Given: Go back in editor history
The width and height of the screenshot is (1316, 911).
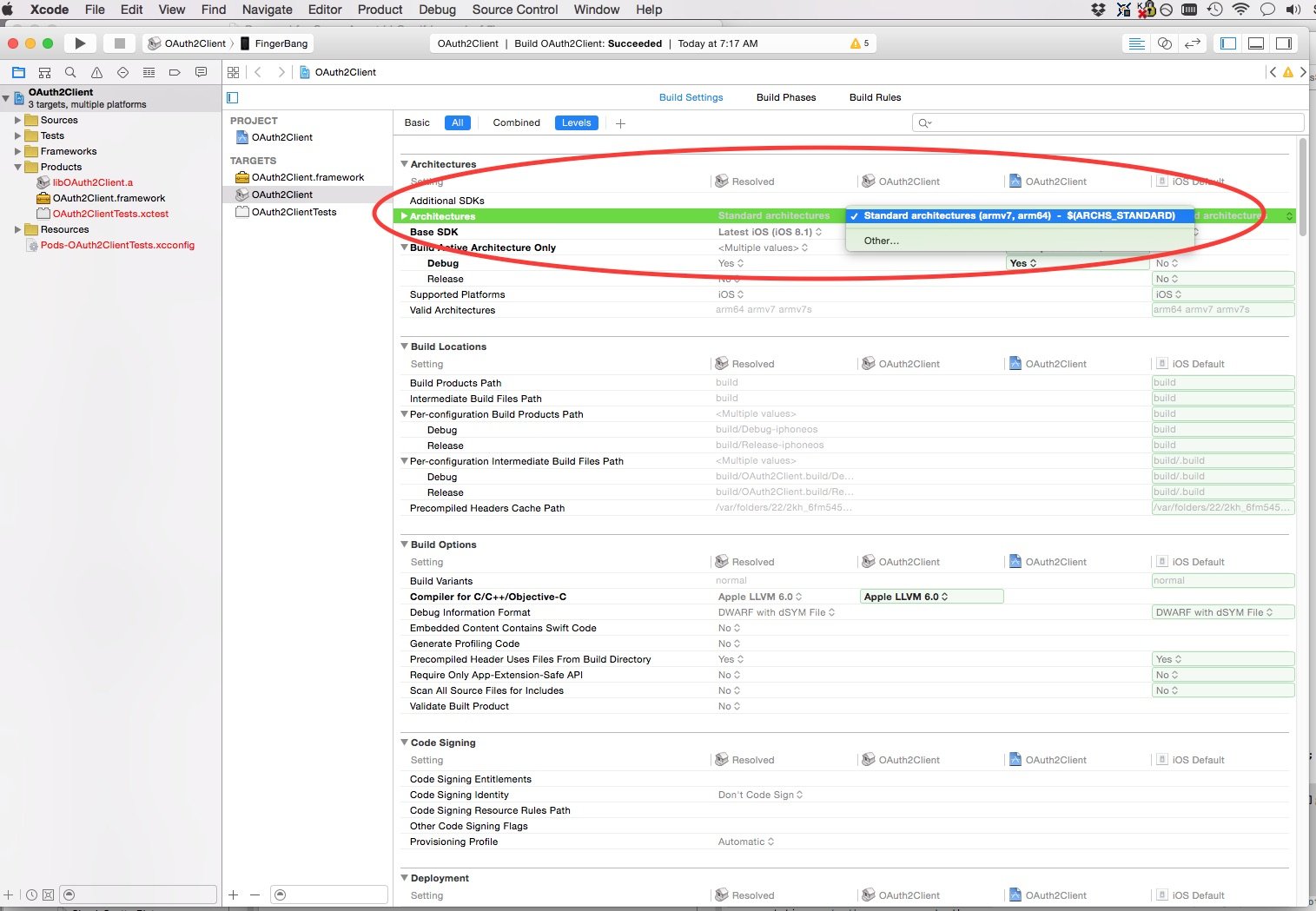Looking at the screenshot, I should (258, 72).
